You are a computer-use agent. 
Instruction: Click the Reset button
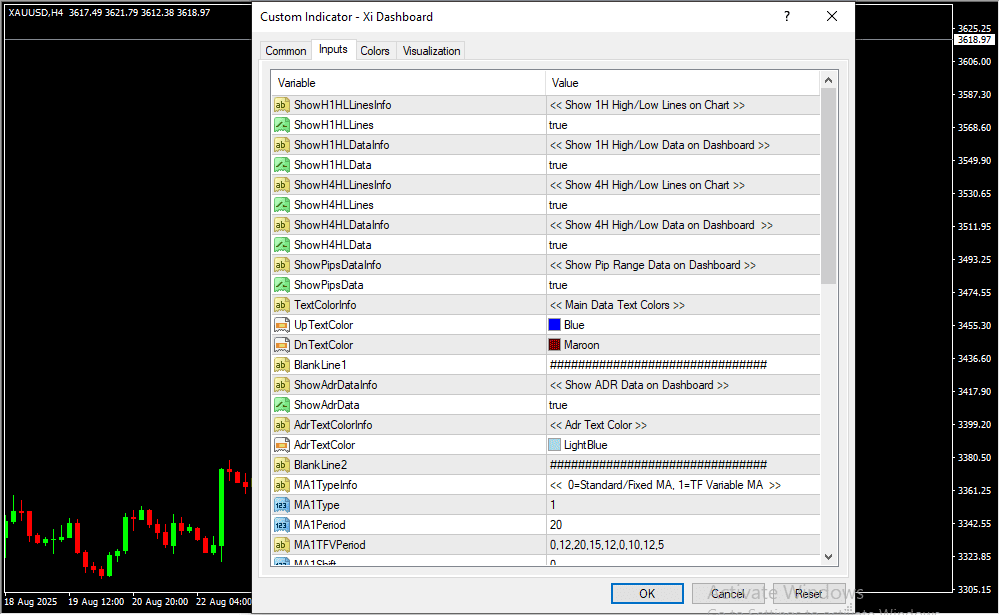[808, 594]
